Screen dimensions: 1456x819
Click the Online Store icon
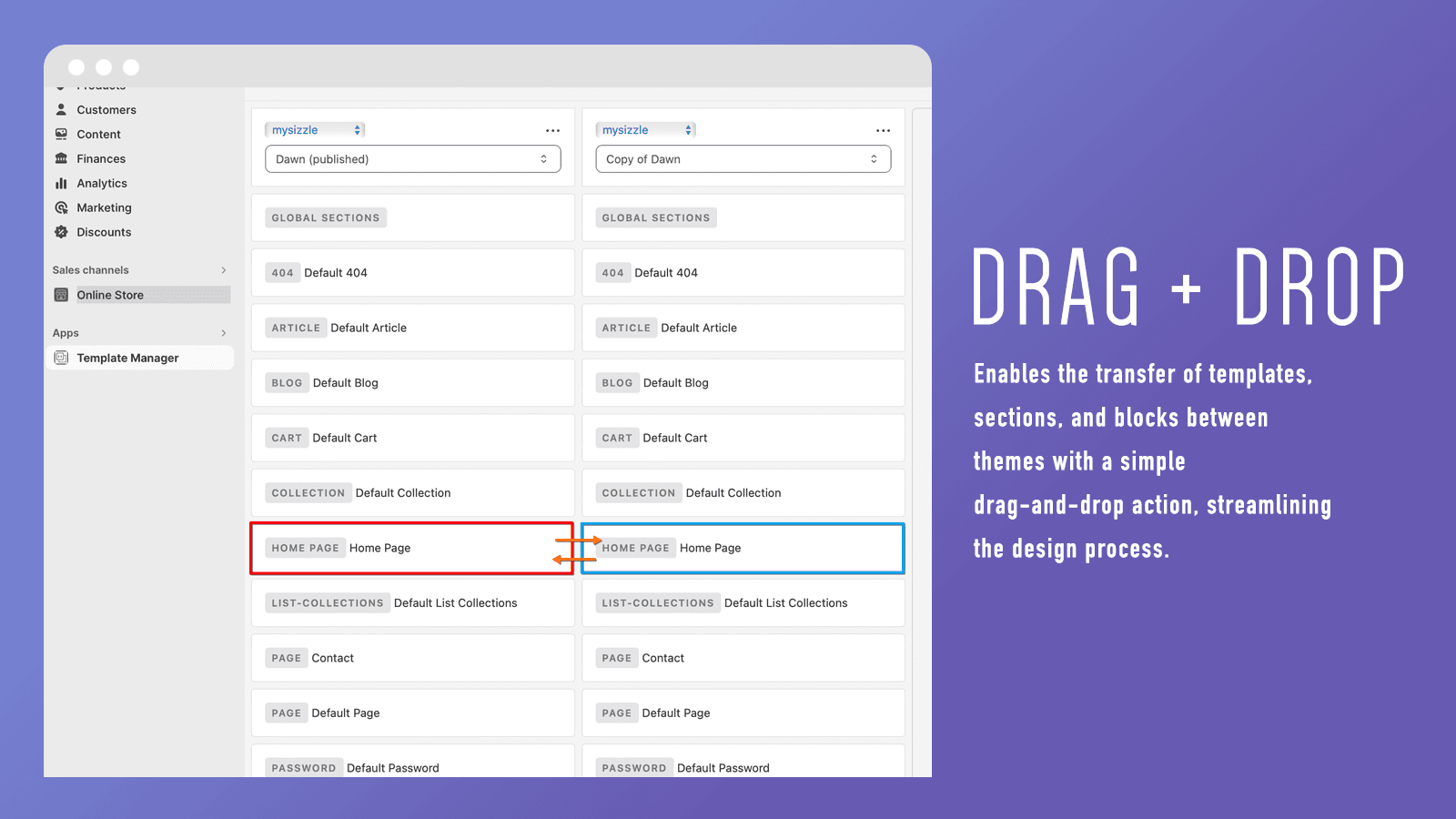(61, 295)
